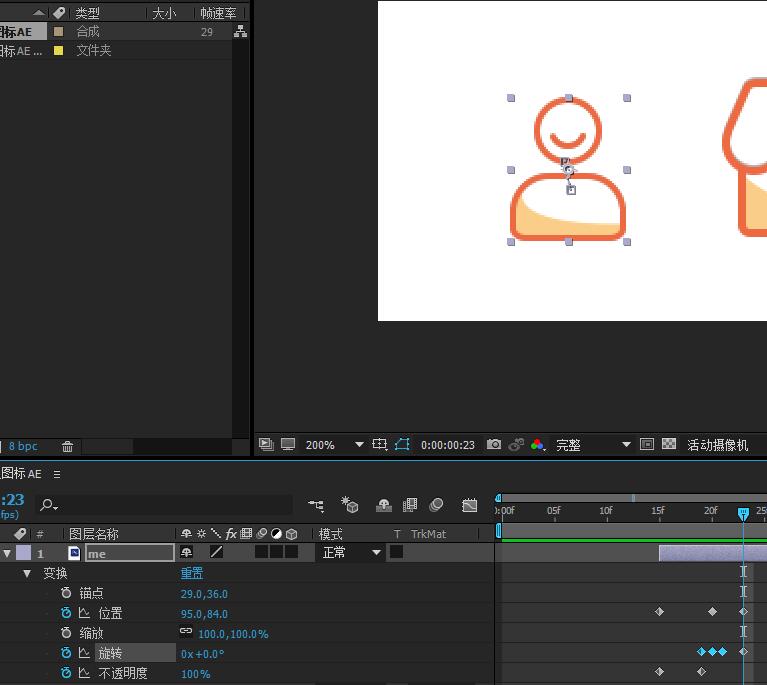The image size is (767, 685).
Task: Open the show channel RGB icon
Action: click(x=538, y=445)
